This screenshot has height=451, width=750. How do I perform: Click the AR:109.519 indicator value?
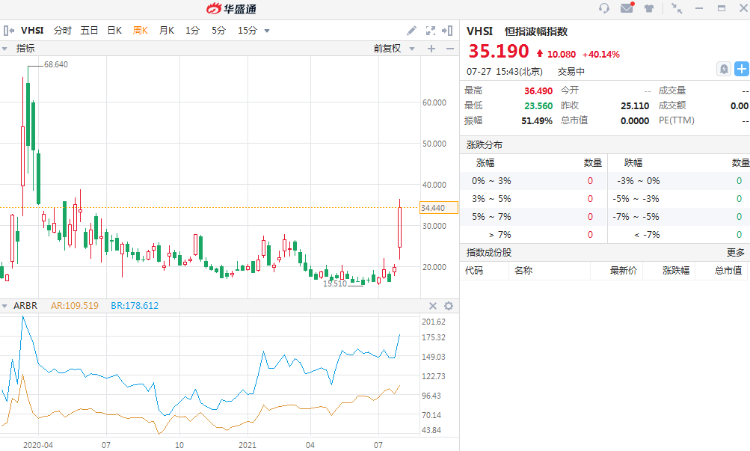click(x=75, y=306)
